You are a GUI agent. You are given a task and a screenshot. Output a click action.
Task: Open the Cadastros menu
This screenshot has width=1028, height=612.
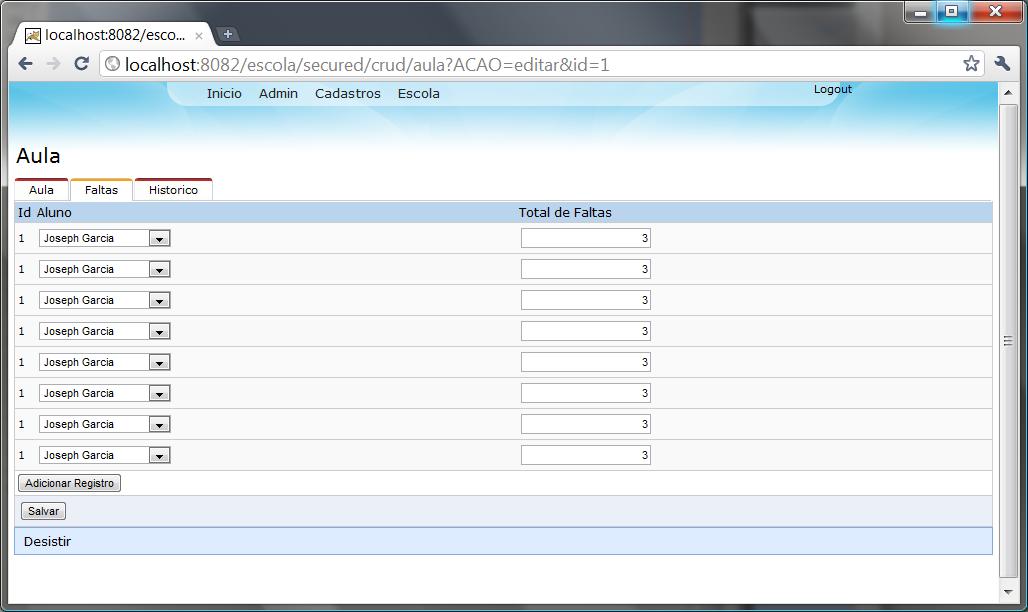[347, 94]
